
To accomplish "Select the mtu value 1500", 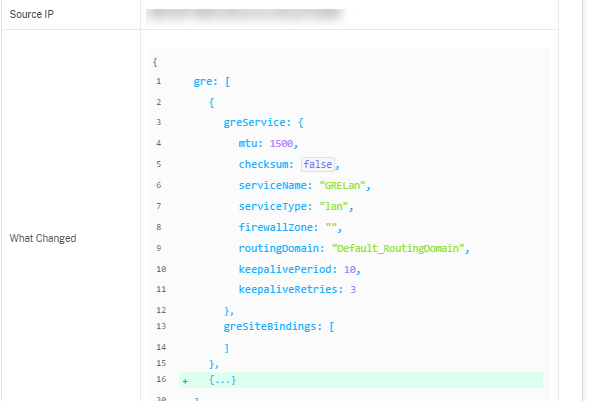I will pyautogui.click(x=281, y=143).
